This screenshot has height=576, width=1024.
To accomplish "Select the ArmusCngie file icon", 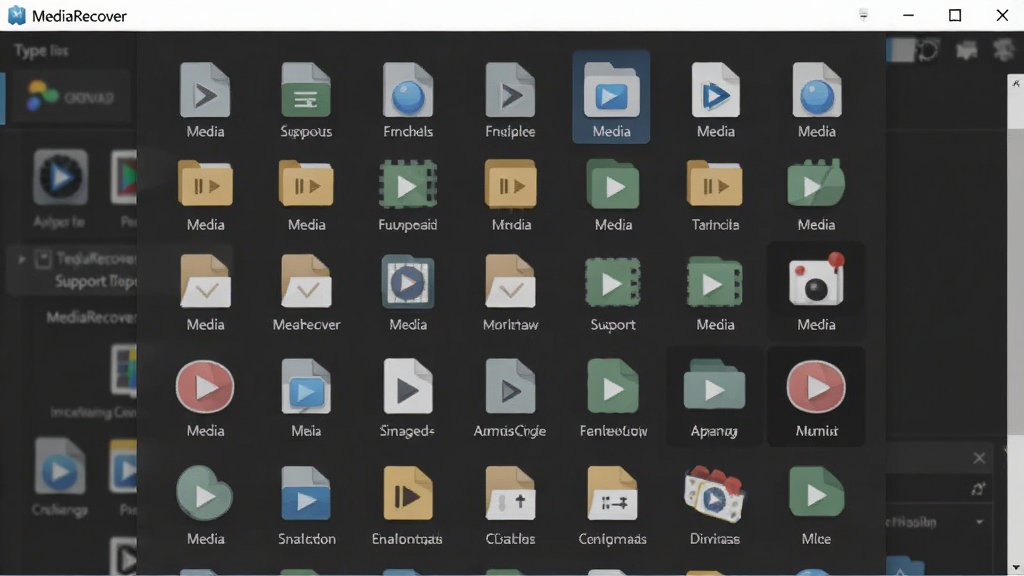I will pyautogui.click(x=510, y=386).
